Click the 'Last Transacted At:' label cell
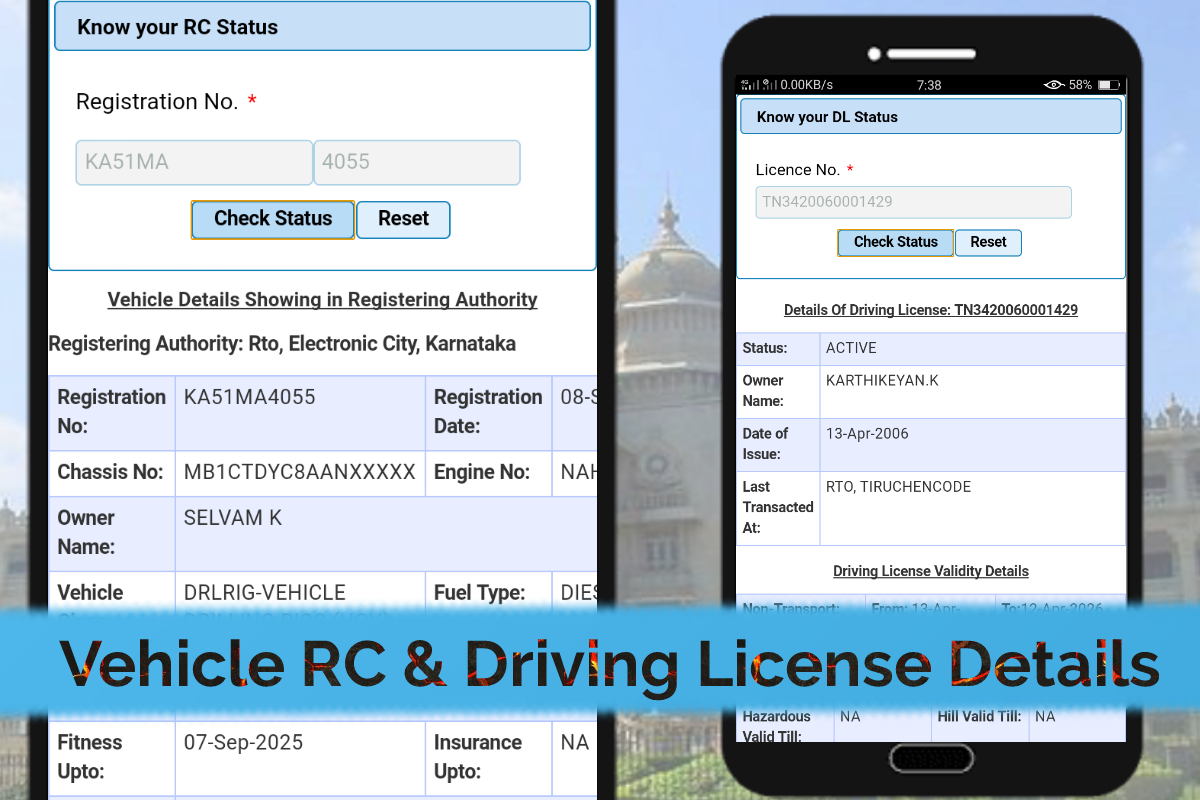The width and height of the screenshot is (1200, 800). pyautogui.click(x=778, y=508)
